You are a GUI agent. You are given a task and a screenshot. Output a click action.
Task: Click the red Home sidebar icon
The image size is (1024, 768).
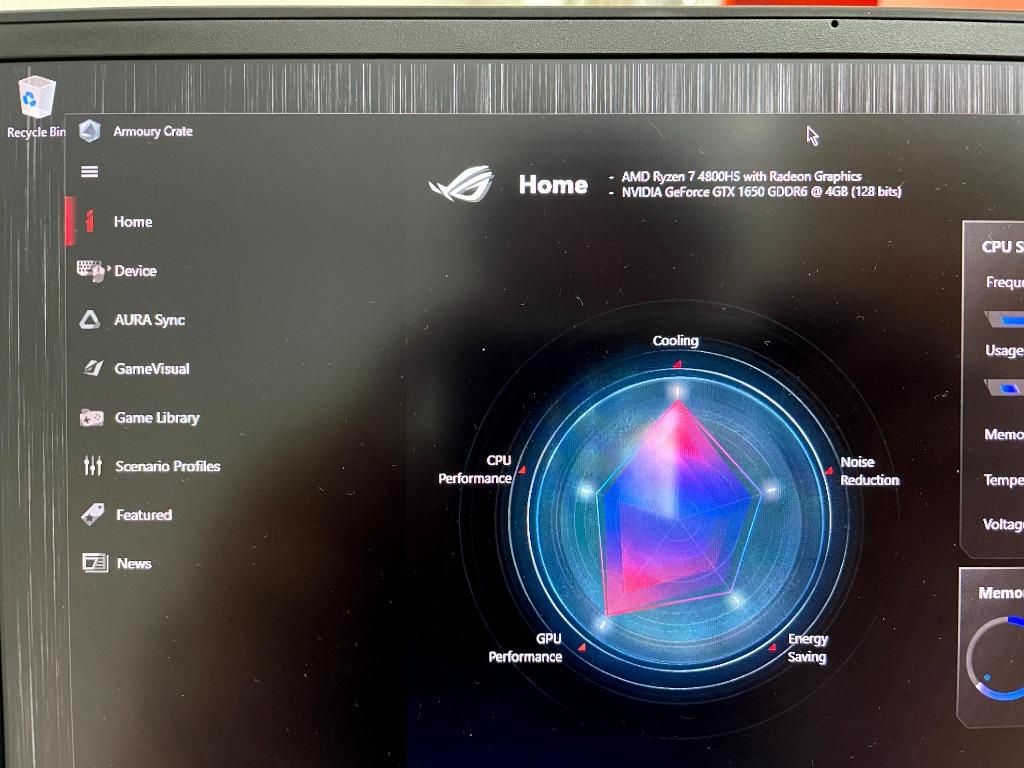(x=90, y=221)
